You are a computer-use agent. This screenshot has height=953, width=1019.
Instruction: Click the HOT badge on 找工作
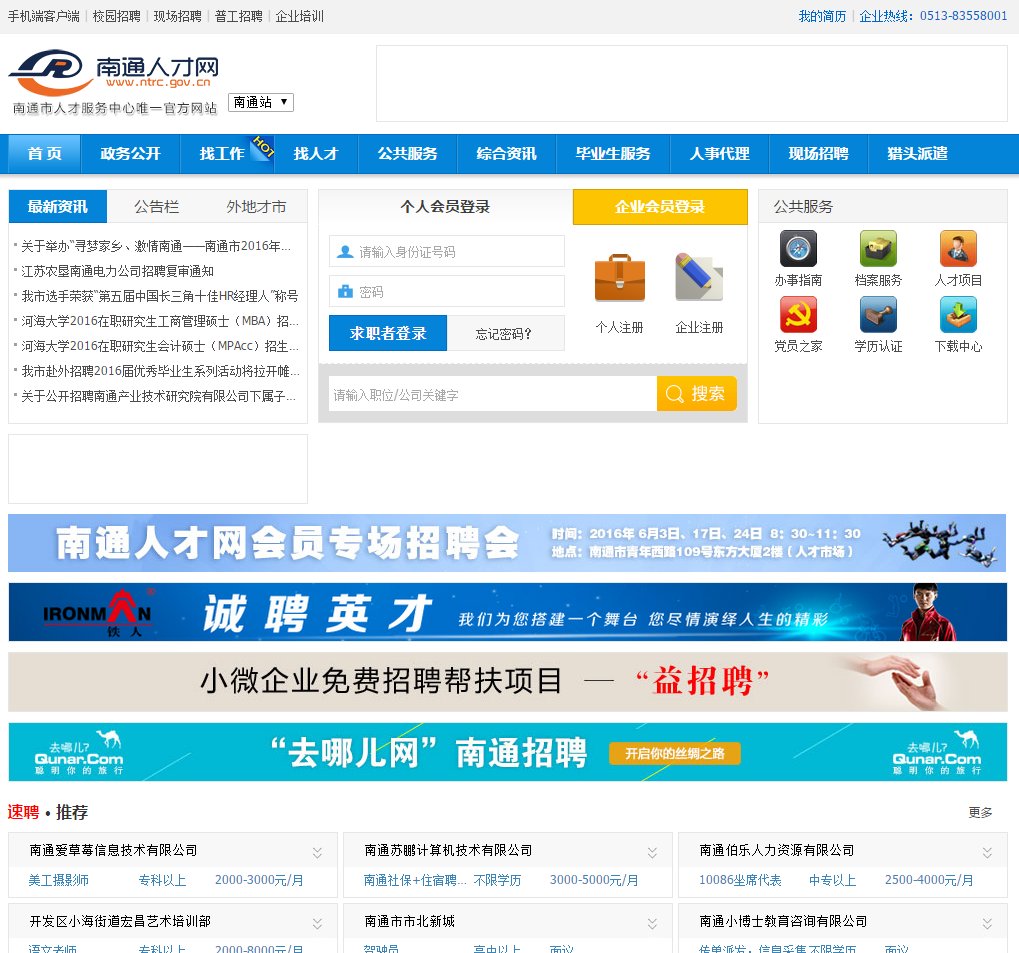point(263,148)
